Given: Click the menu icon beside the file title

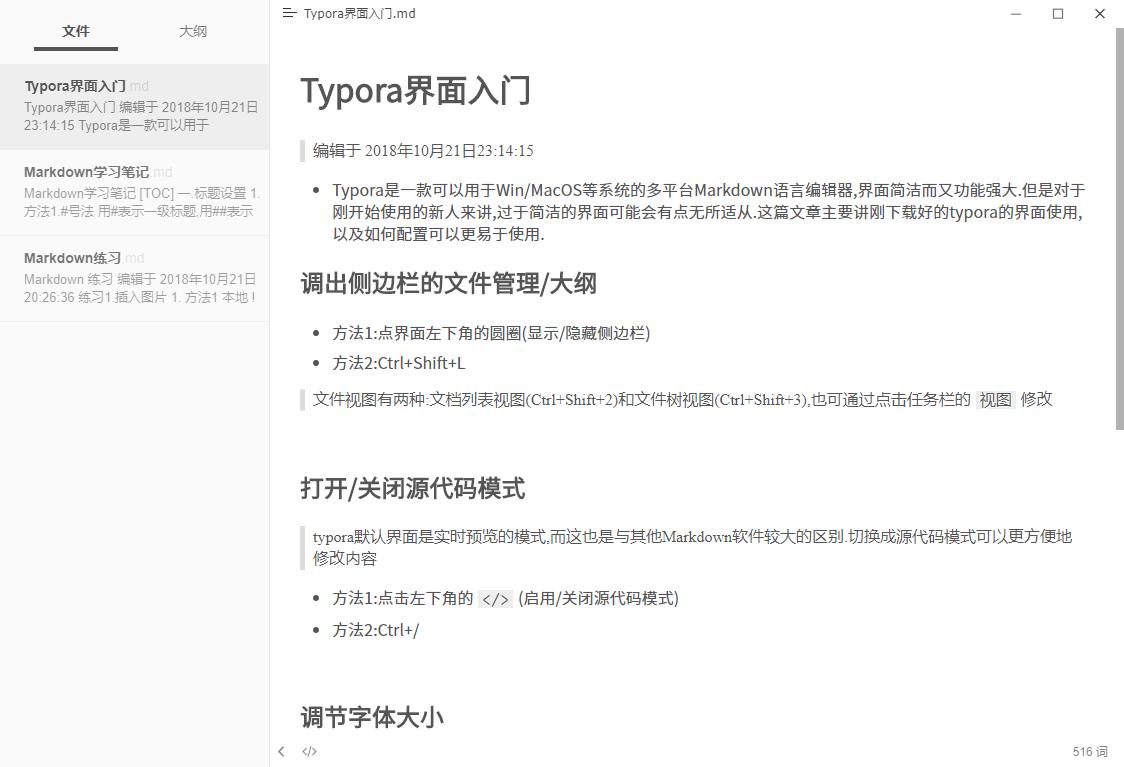Looking at the screenshot, I should (289, 13).
